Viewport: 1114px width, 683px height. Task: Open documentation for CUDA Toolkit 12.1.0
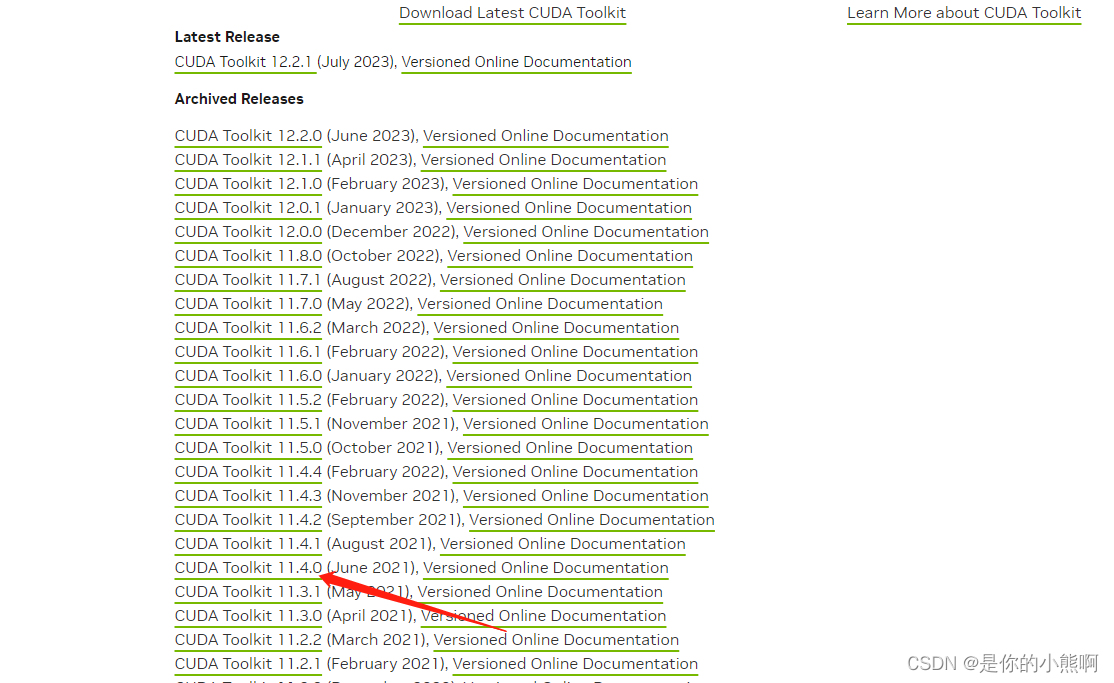[x=575, y=184]
